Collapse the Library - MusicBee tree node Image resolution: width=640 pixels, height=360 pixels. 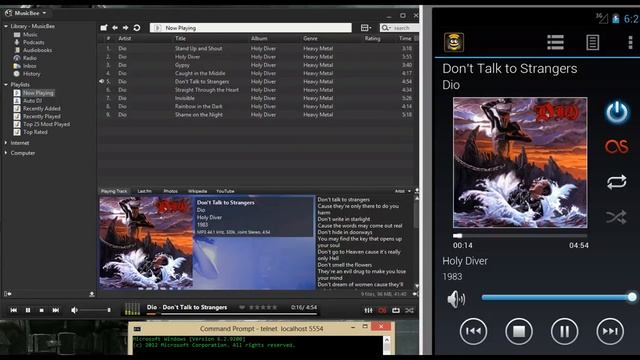tap(6, 26)
